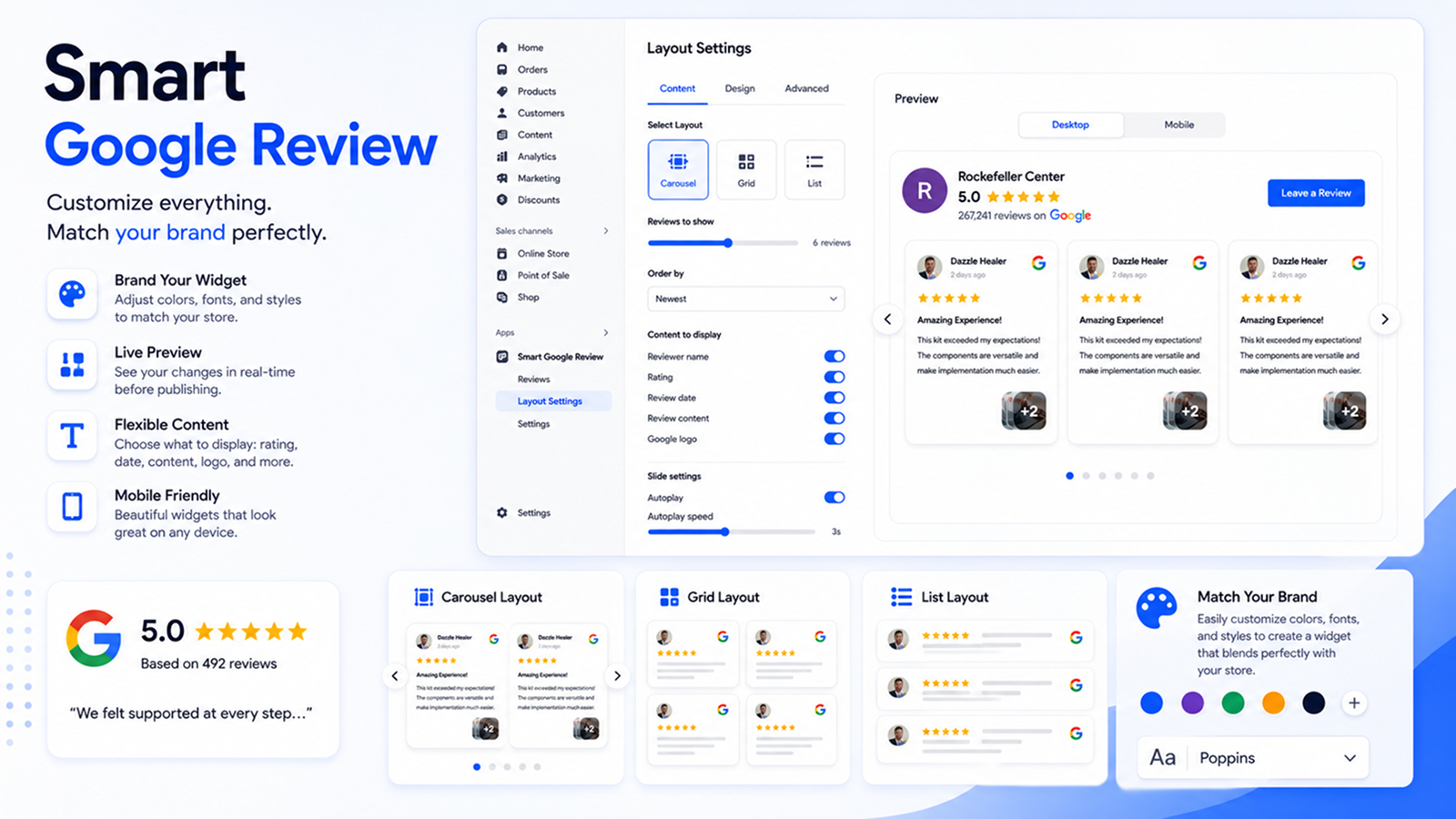Click the Flexible Content T icon

(x=72, y=436)
